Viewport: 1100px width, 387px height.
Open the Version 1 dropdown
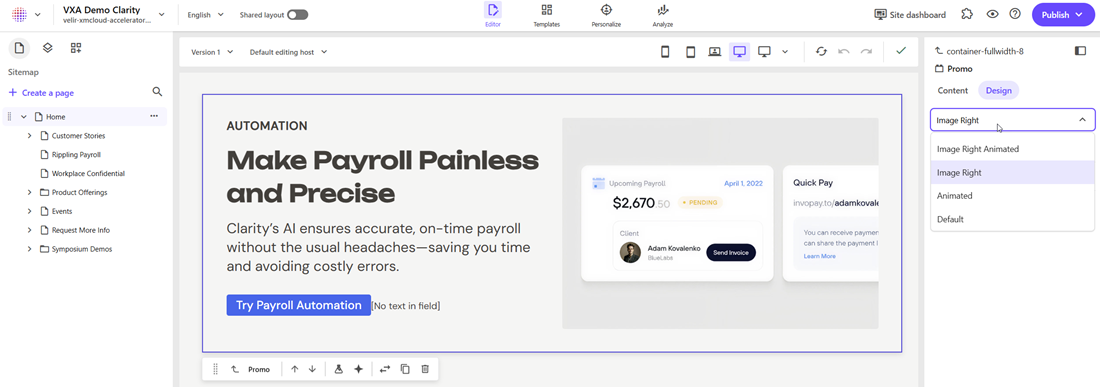click(212, 52)
